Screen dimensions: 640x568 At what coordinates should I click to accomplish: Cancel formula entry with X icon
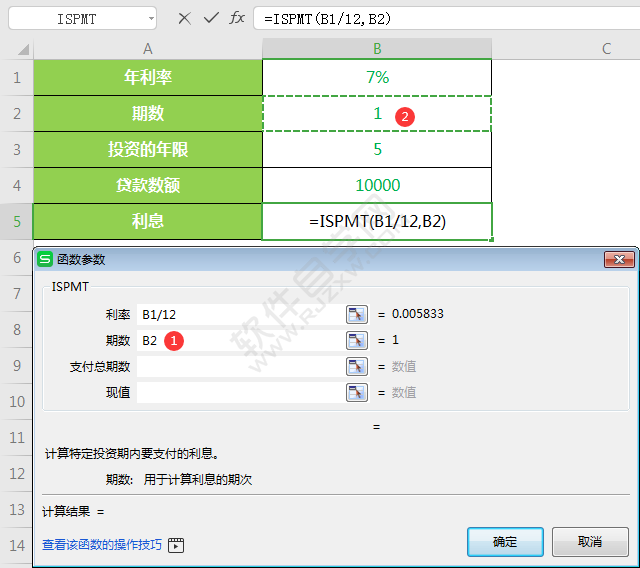(x=184, y=18)
